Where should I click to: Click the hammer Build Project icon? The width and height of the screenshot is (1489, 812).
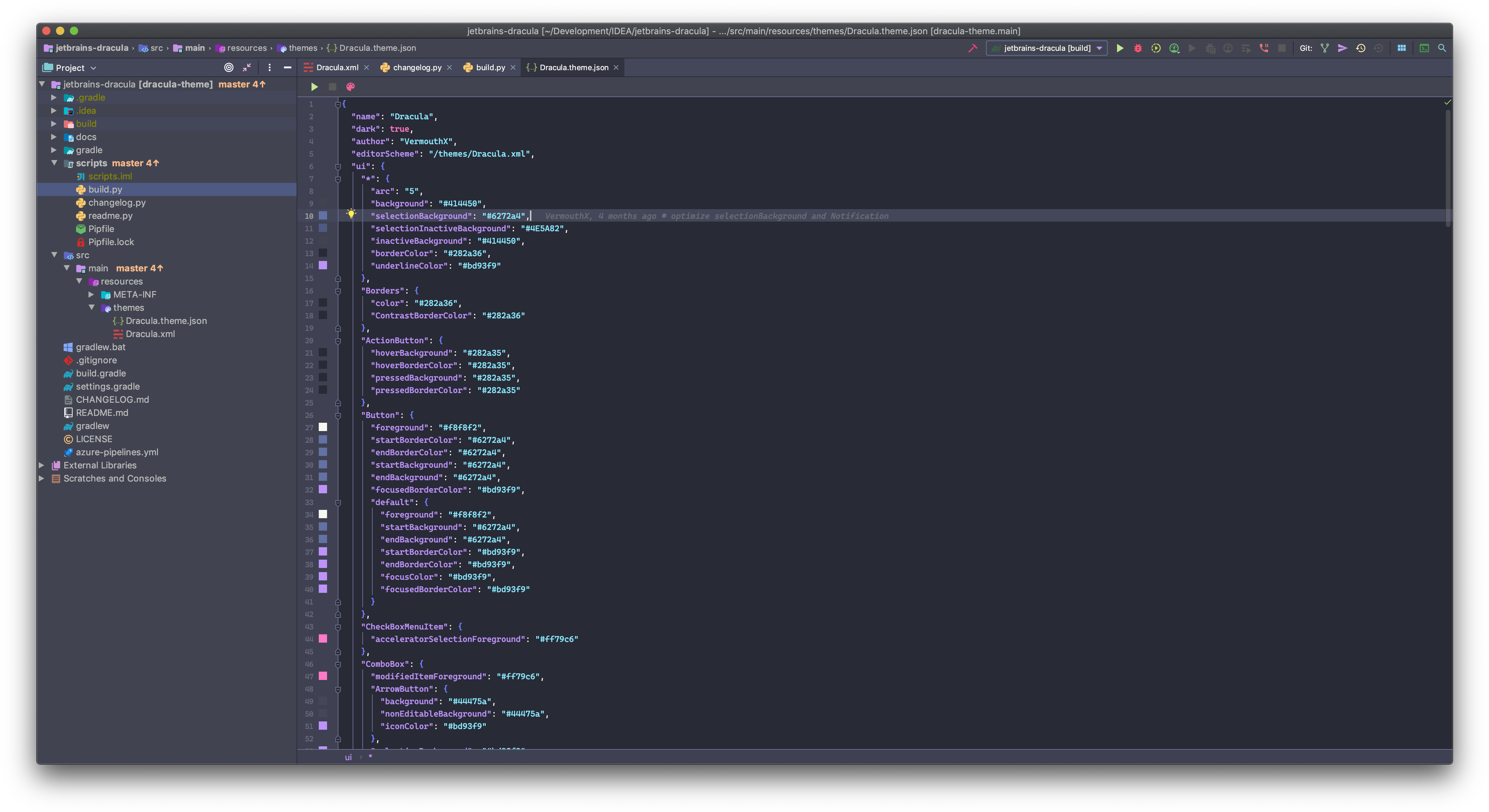[x=973, y=48]
